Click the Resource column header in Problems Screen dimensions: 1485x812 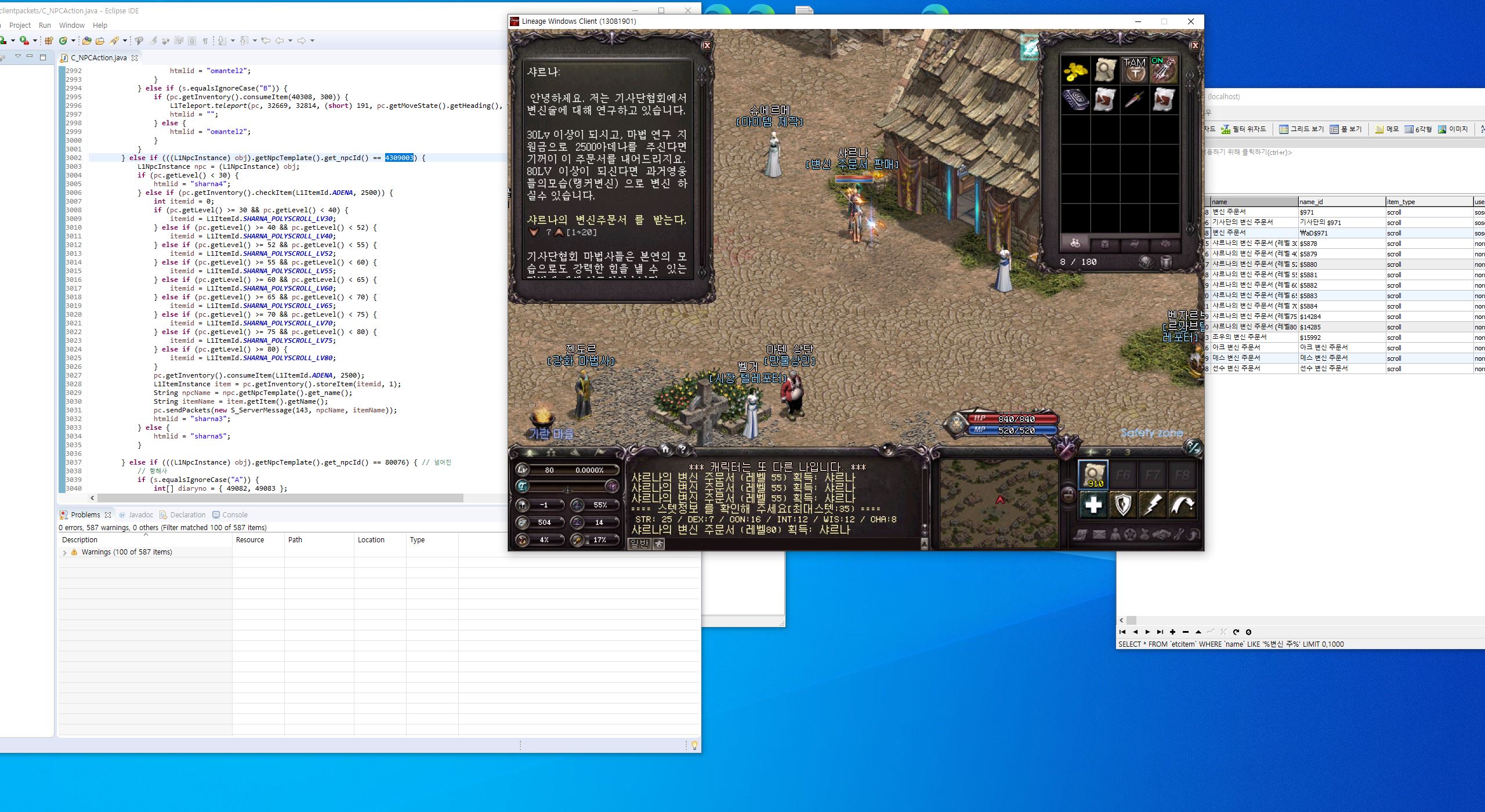click(250, 539)
